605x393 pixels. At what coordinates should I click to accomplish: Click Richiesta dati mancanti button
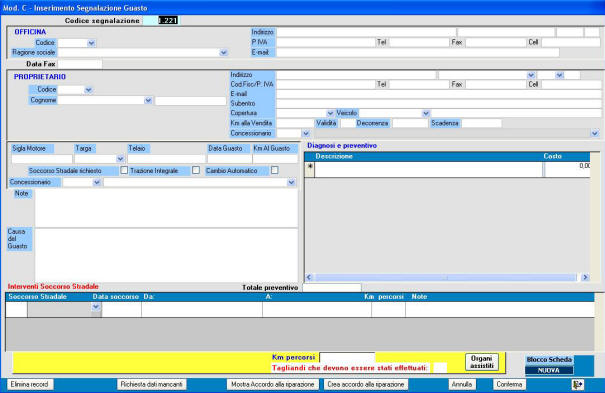pos(152,385)
